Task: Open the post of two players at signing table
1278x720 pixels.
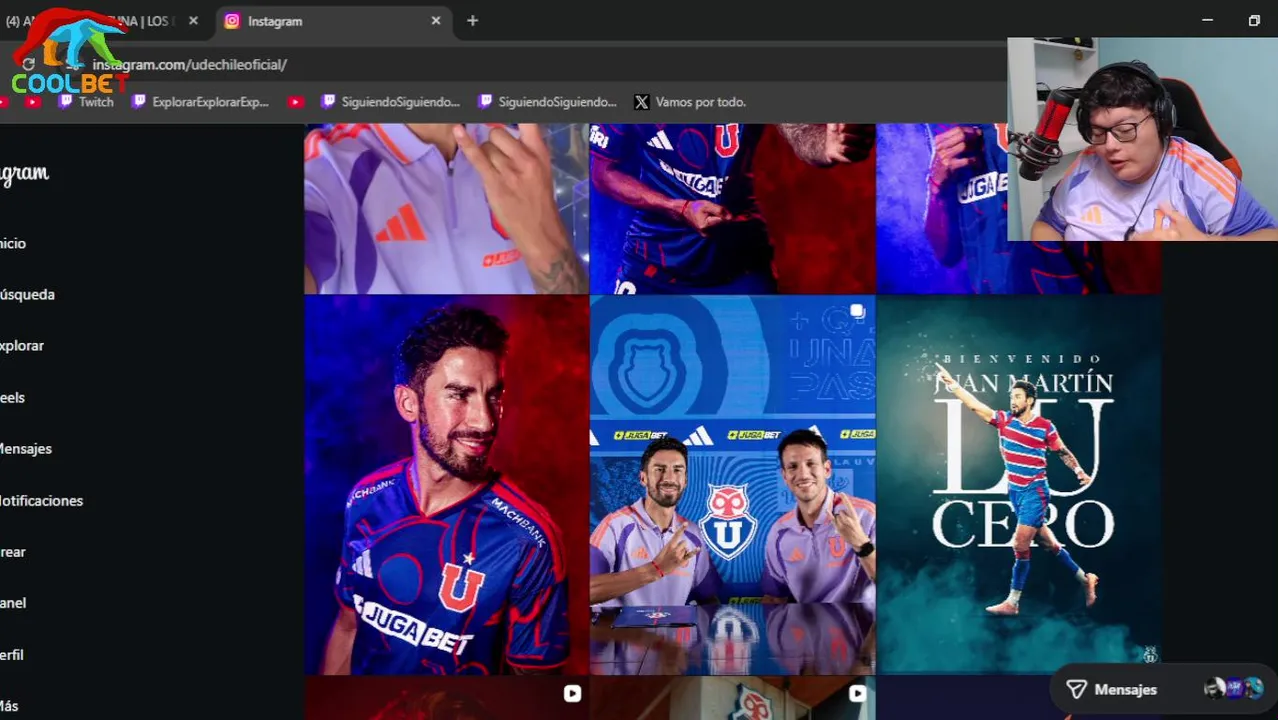Action: point(732,485)
